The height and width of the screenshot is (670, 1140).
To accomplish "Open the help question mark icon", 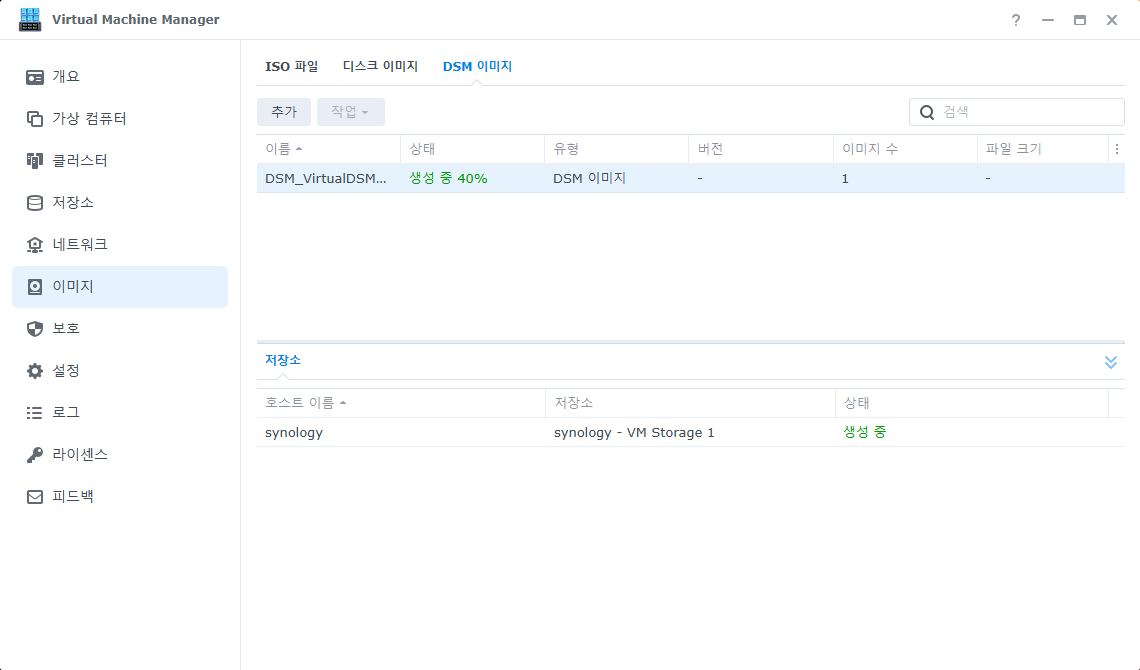I will (x=1016, y=20).
